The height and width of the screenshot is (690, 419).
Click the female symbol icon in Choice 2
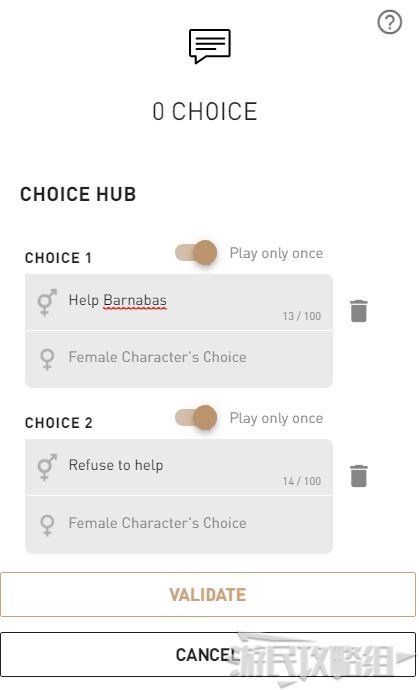47,525
